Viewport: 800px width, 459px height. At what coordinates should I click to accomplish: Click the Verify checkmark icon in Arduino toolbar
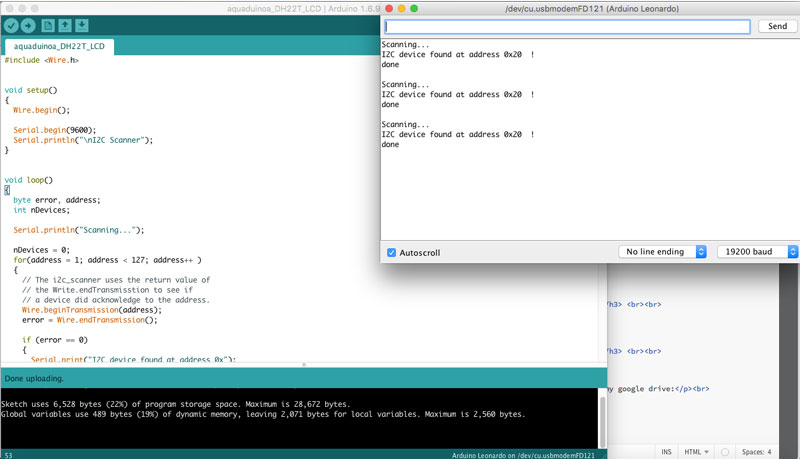11,26
